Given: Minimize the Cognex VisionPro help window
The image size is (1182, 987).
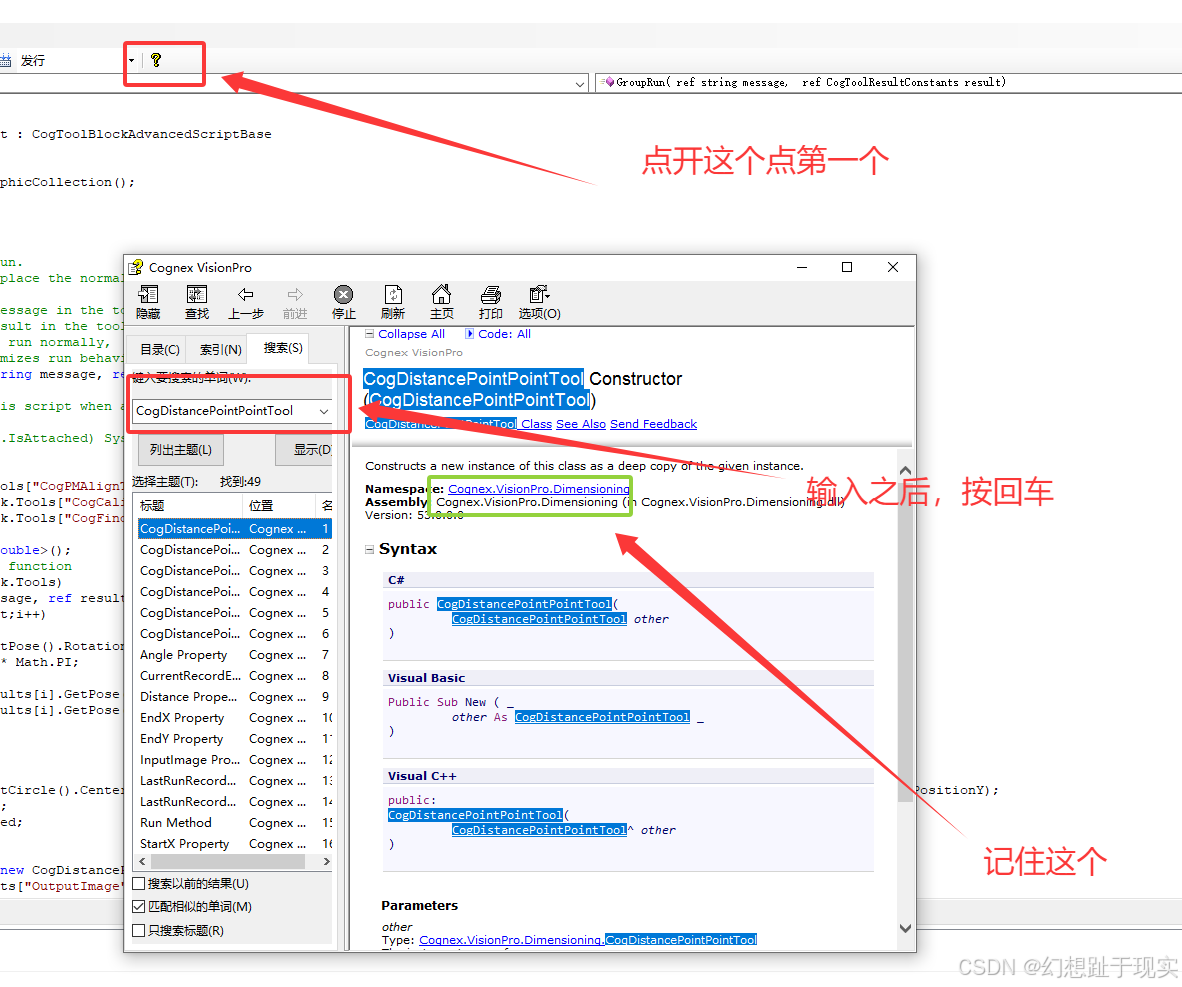Looking at the screenshot, I should pyautogui.click(x=802, y=268).
